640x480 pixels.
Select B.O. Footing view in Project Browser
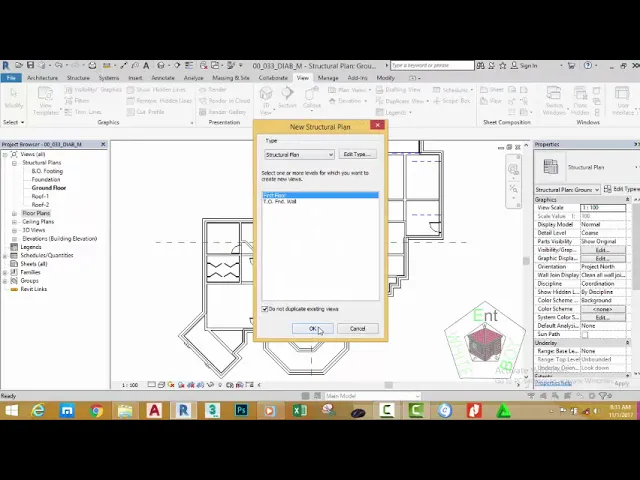coord(47,171)
